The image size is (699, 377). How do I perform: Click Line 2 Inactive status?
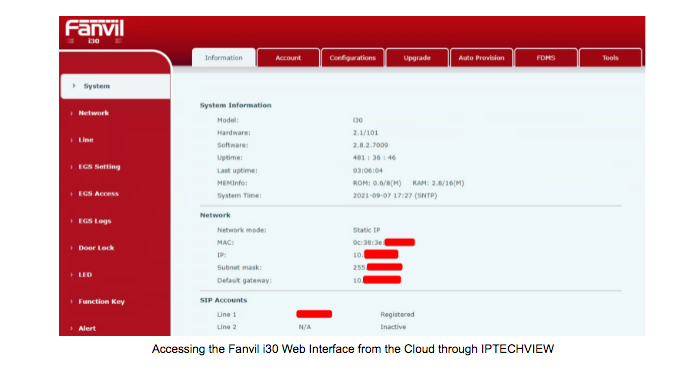[393, 327]
